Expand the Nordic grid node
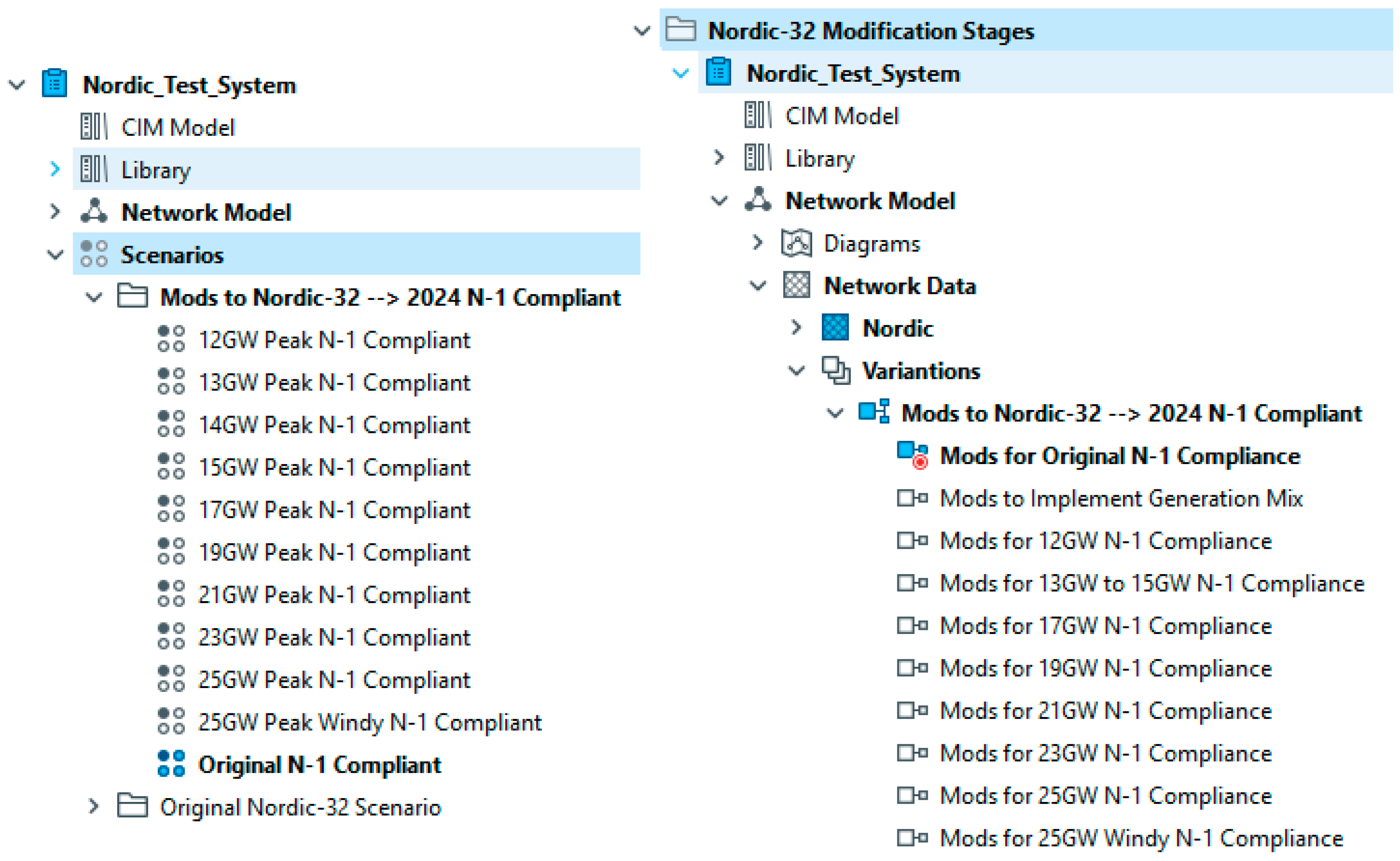Screen dimensions: 1400x861 tap(796, 328)
